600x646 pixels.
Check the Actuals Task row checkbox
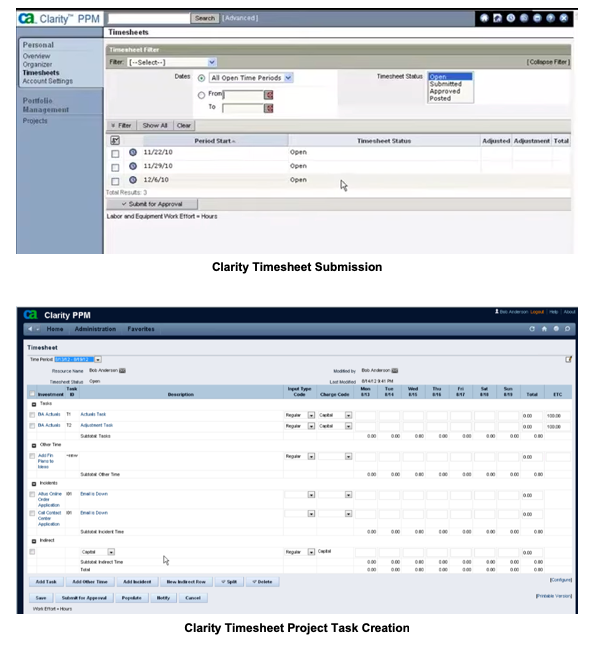click(x=32, y=415)
